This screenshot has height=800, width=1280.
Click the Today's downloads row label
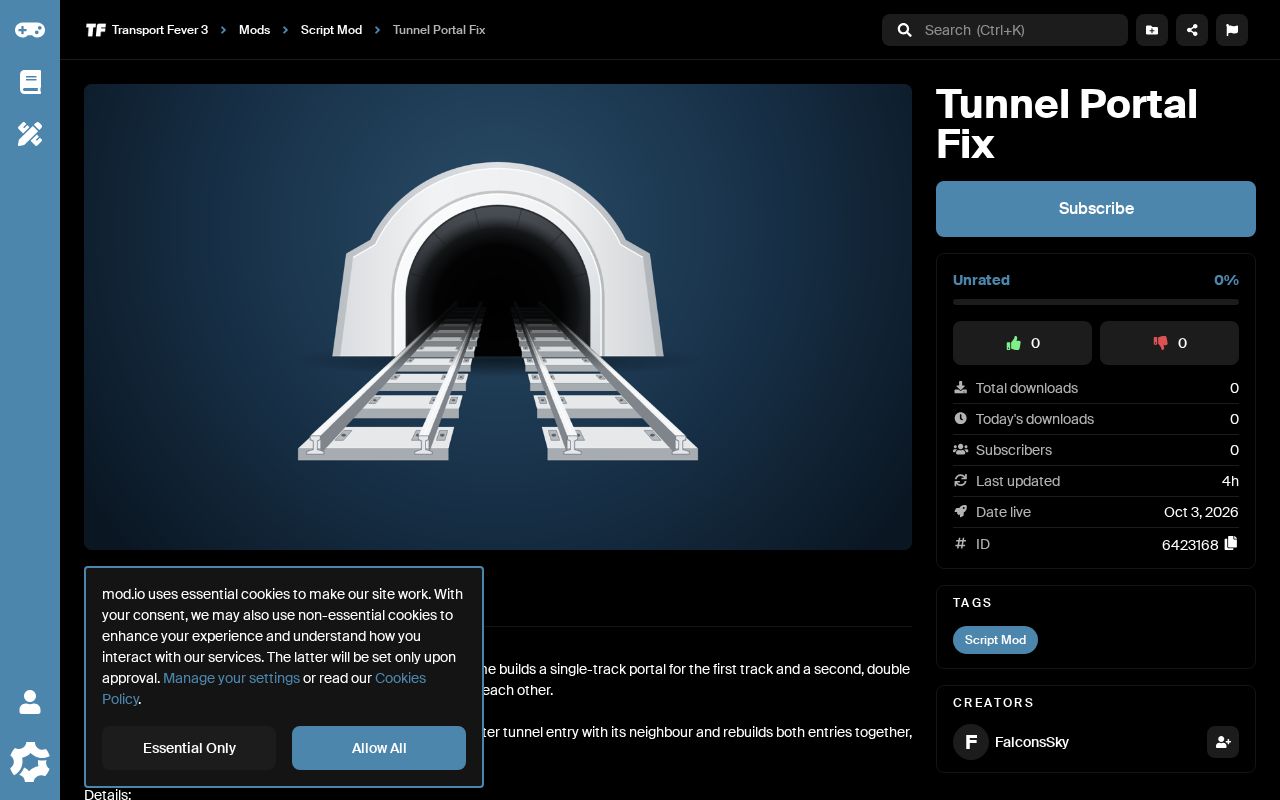tap(1035, 419)
